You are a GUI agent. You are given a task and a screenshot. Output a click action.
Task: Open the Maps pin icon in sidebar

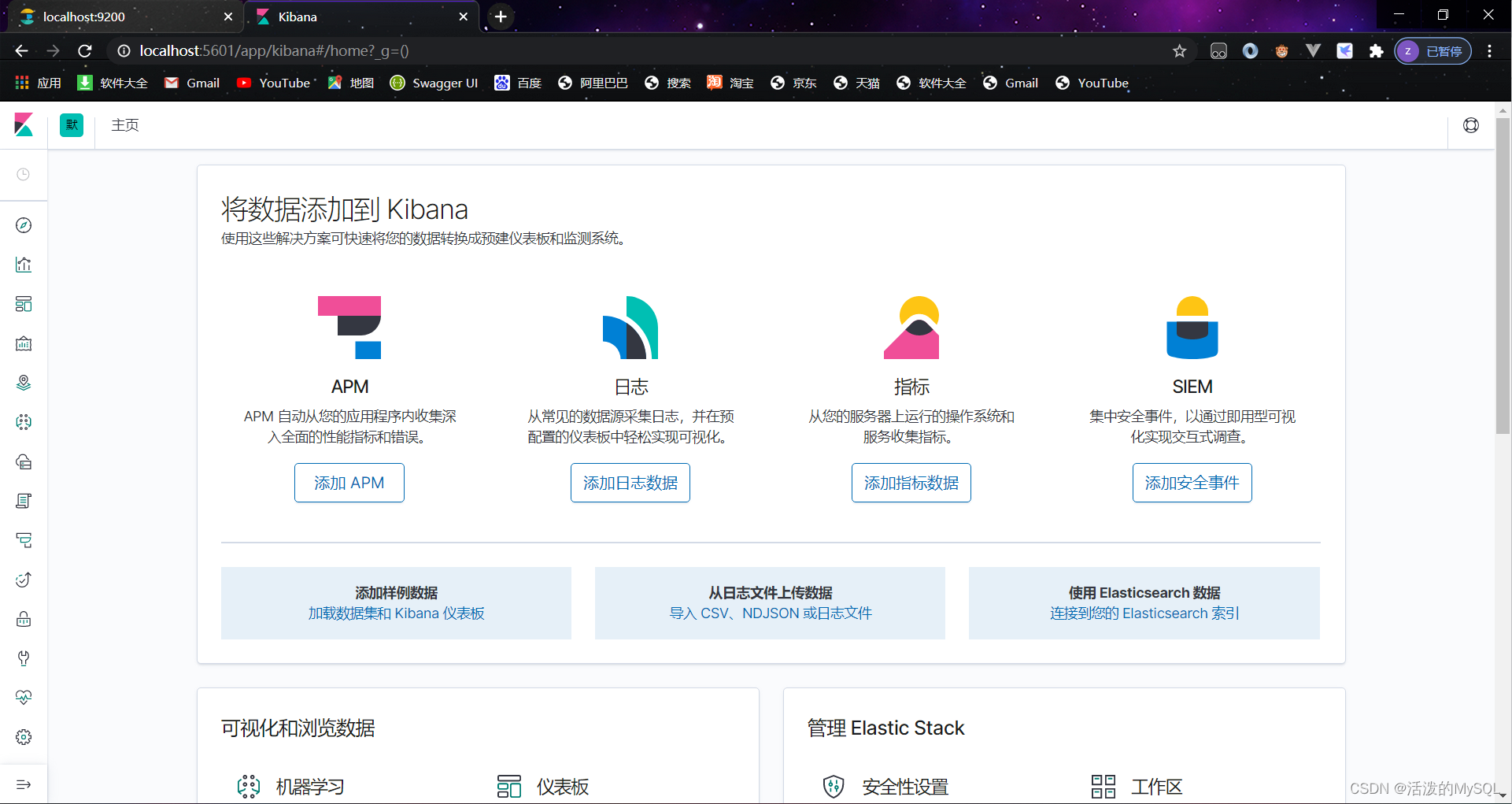[24, 383]
